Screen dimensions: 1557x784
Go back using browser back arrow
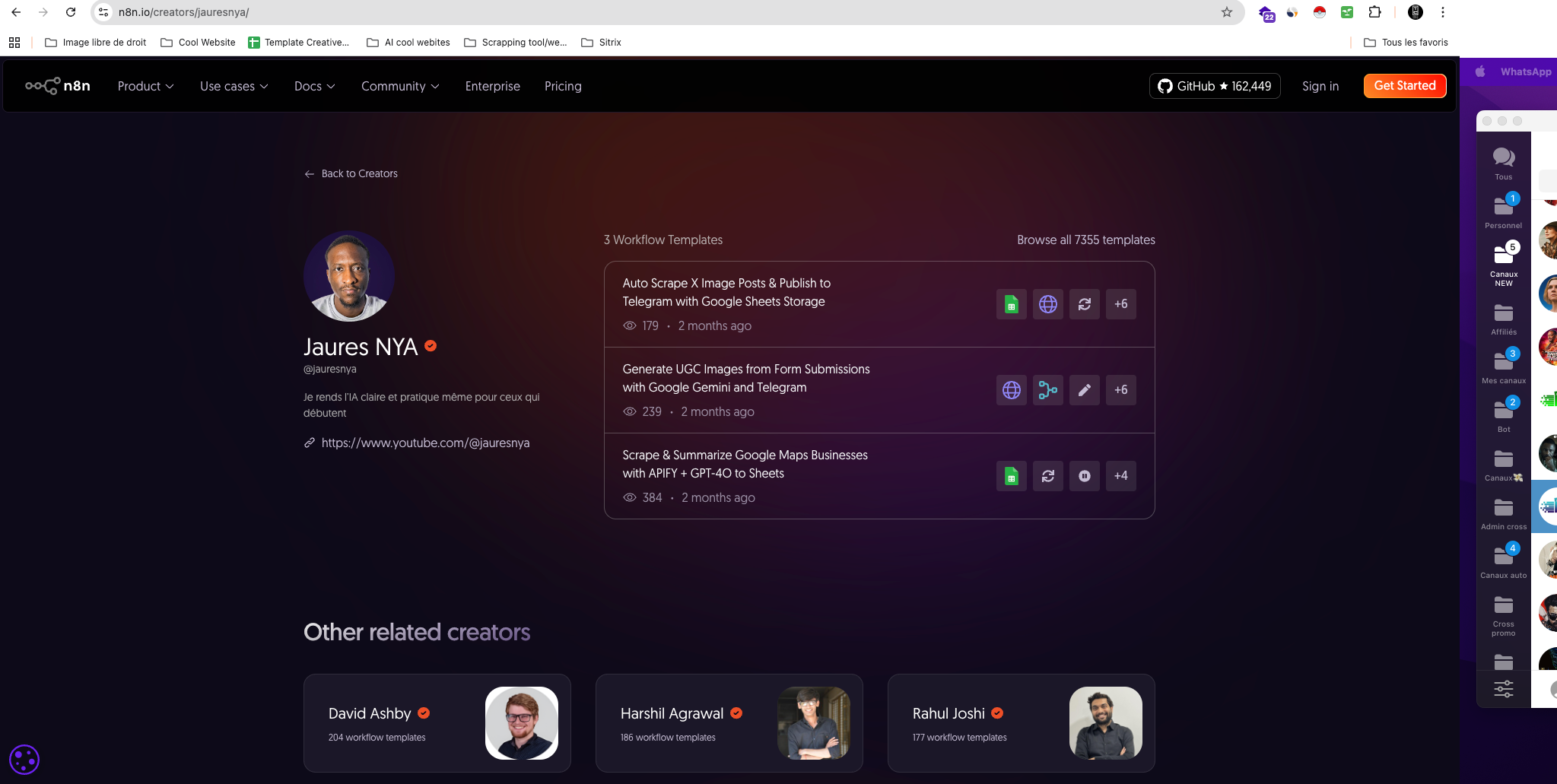[16, 12]
